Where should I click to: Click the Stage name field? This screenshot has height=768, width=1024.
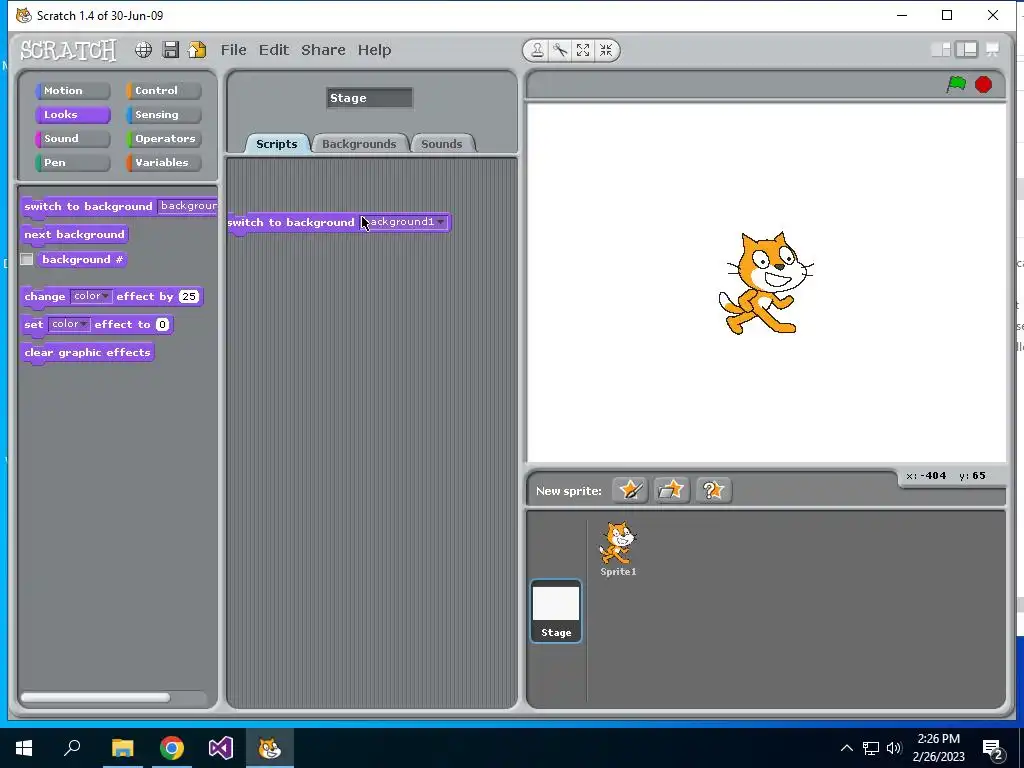370,98
